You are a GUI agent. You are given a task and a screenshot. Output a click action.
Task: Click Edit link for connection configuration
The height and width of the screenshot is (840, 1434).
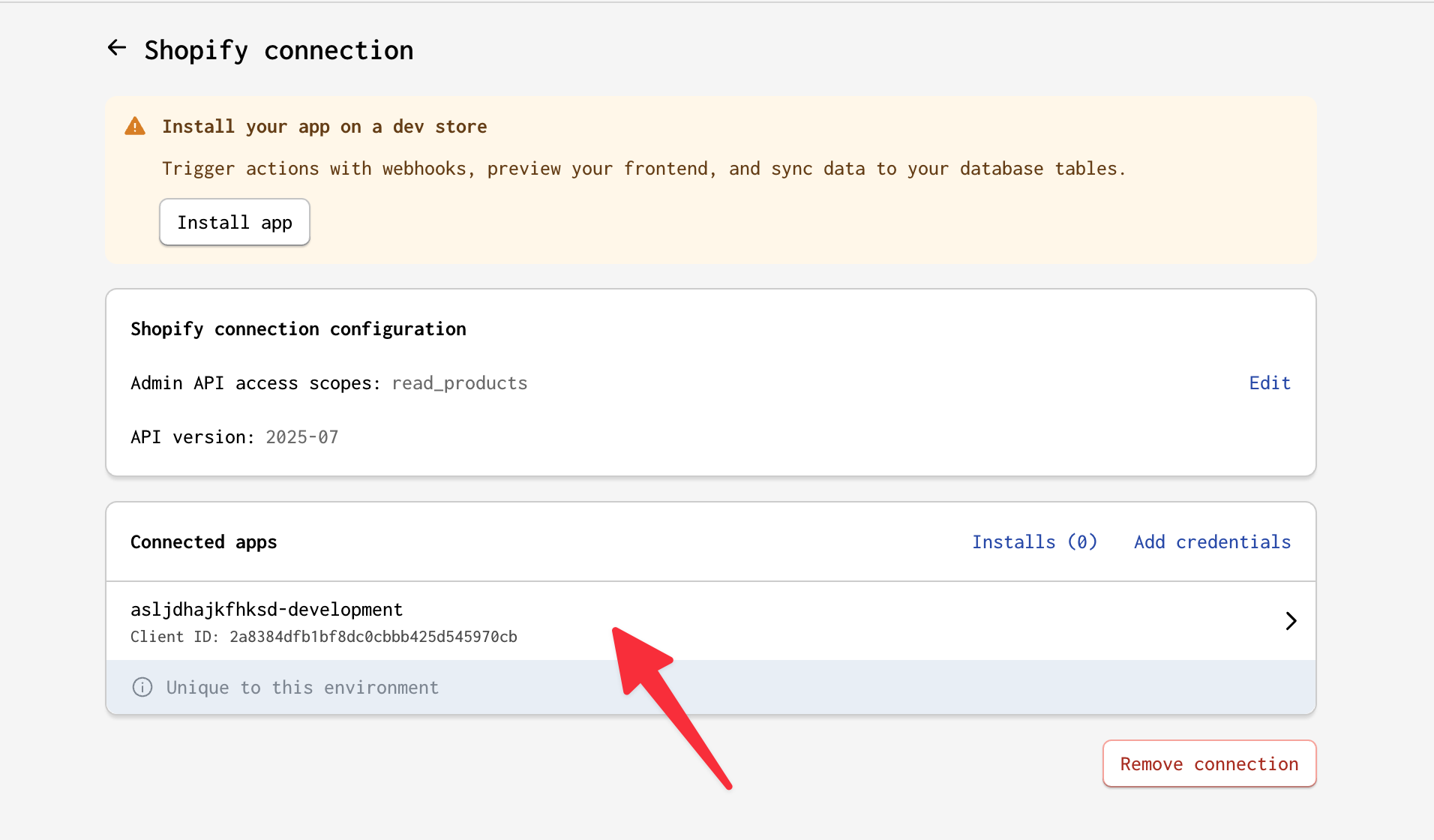(x=1270, y=383)
